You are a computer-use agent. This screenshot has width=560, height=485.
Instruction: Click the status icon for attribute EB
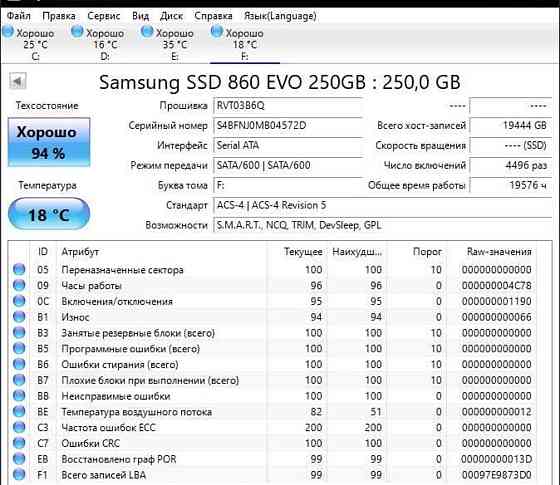pos(19,459)
